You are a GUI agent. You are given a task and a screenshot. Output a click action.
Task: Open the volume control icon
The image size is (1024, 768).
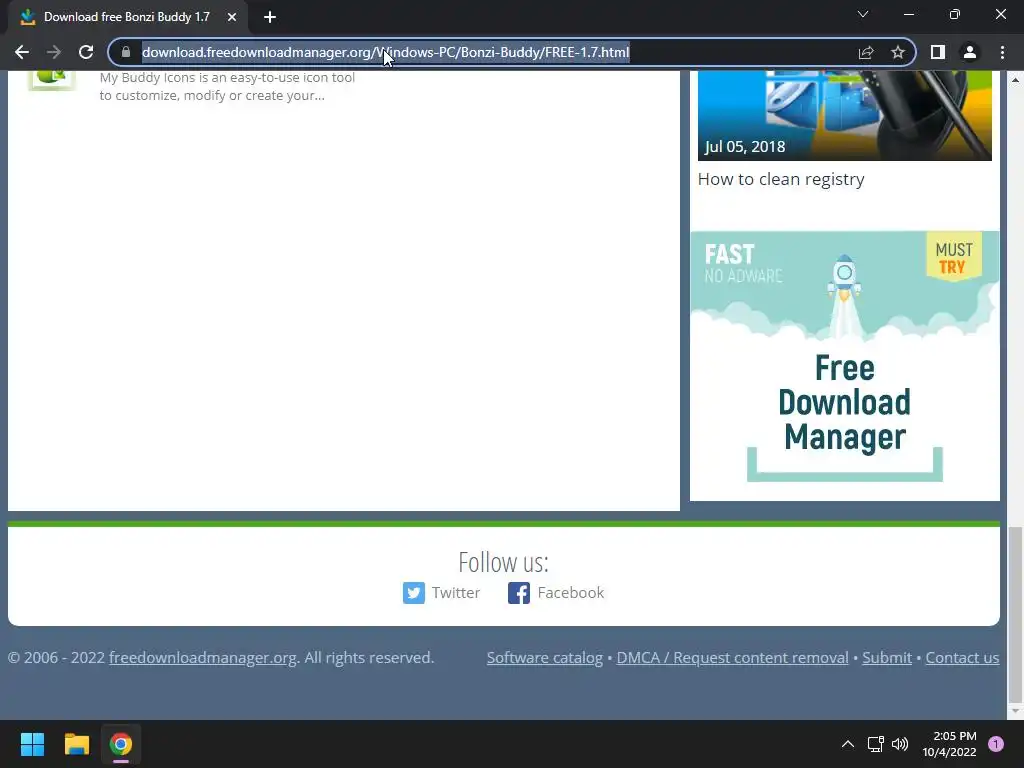click(900, 744)
